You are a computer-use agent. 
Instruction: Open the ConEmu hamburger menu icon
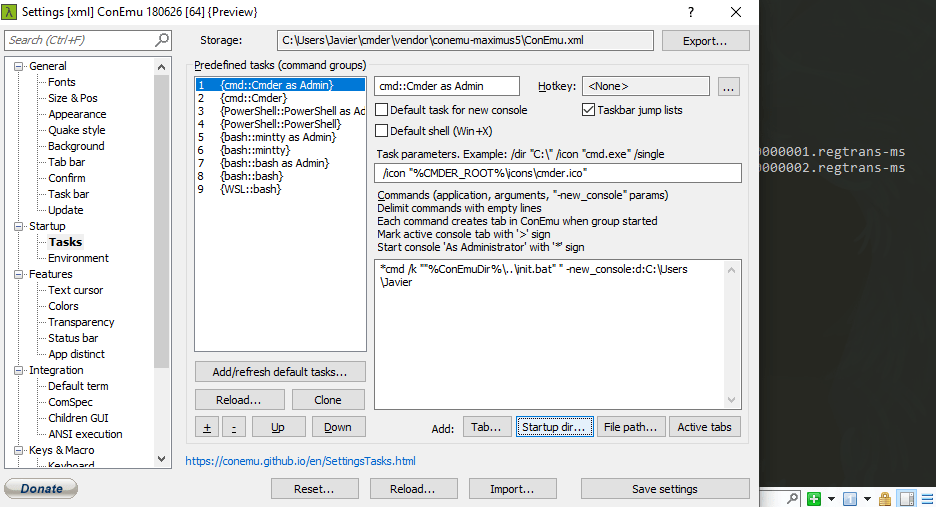tap(927, 498)
